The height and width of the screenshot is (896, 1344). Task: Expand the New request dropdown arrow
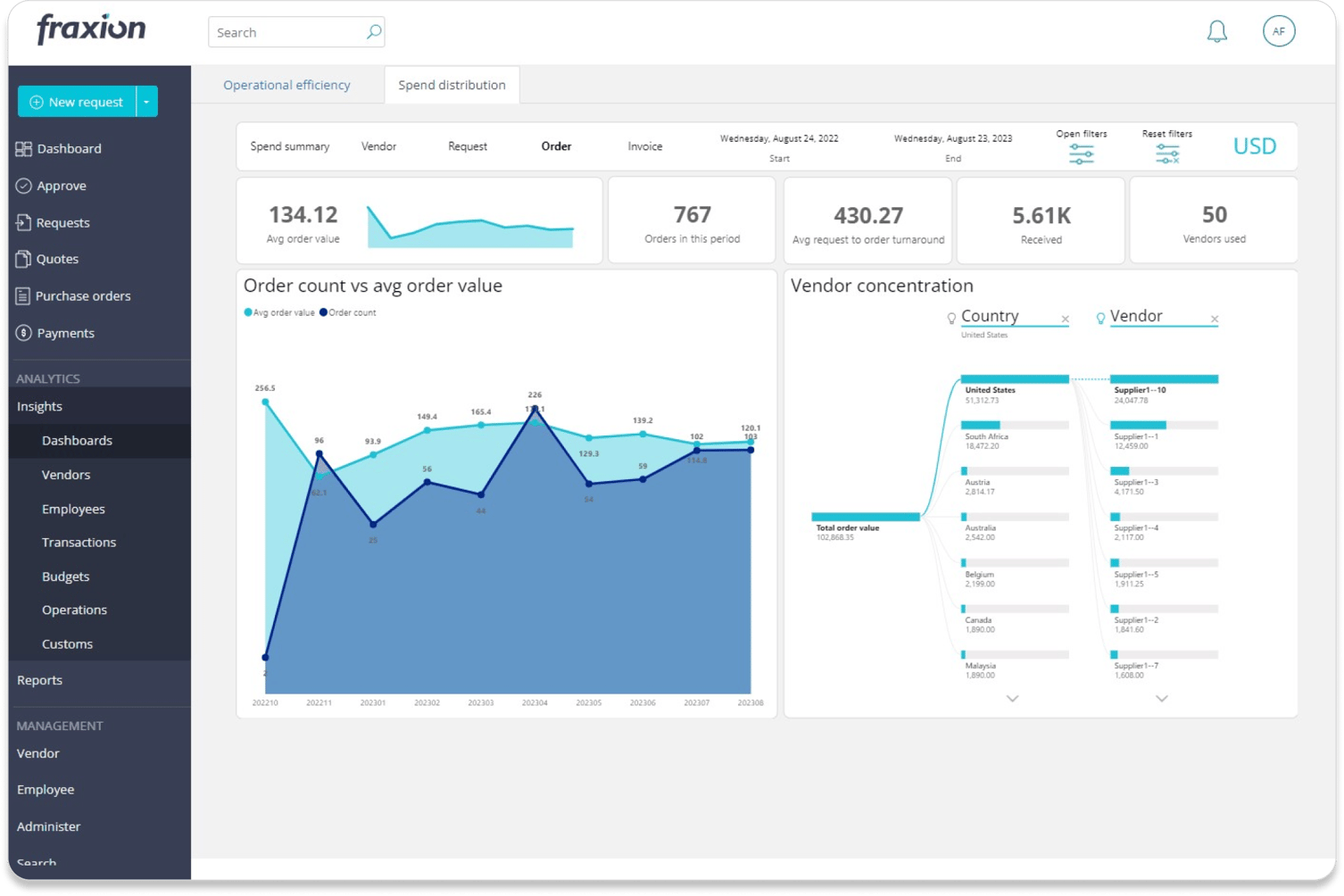tap(146, 101)
